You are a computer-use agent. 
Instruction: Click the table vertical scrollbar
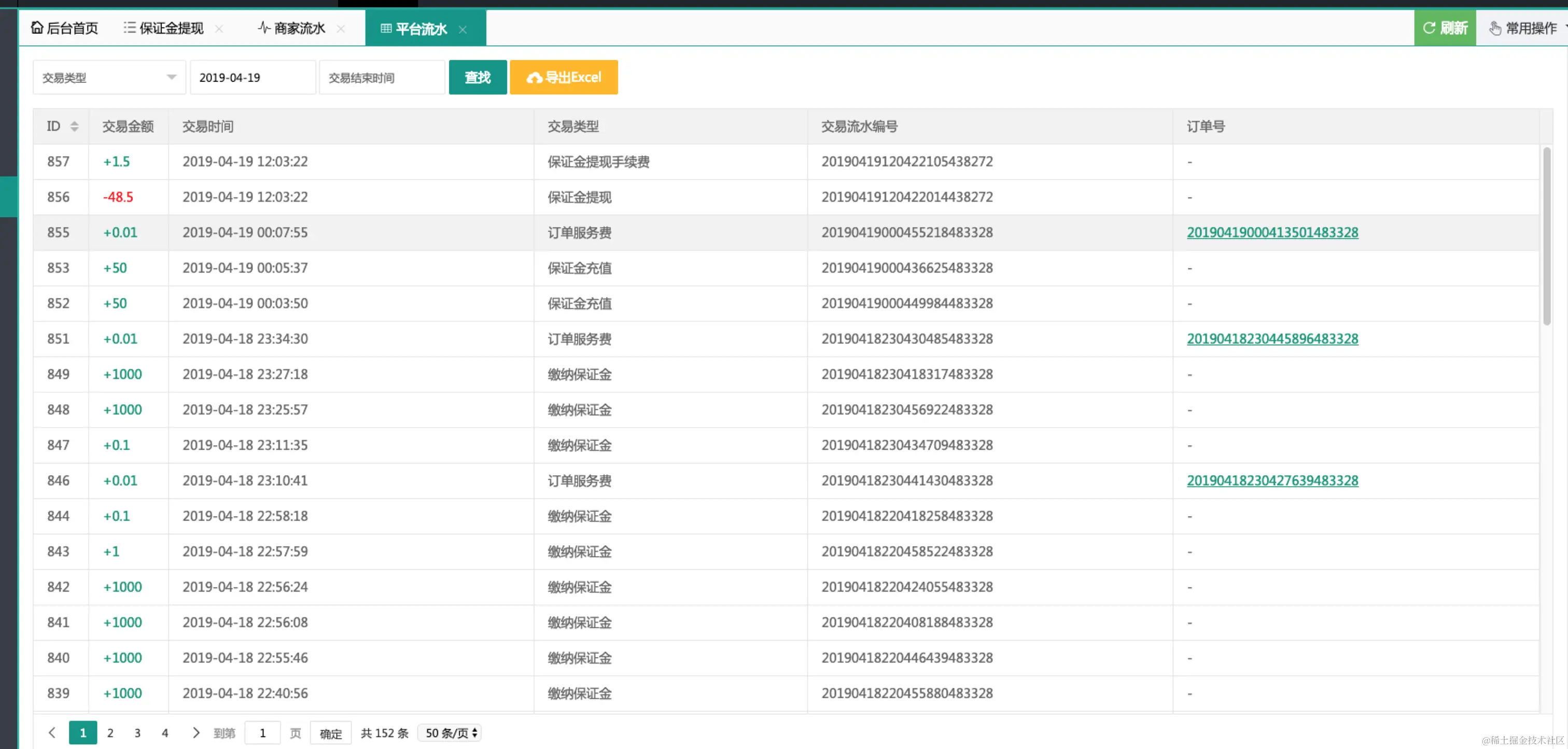coord(1547,236)
